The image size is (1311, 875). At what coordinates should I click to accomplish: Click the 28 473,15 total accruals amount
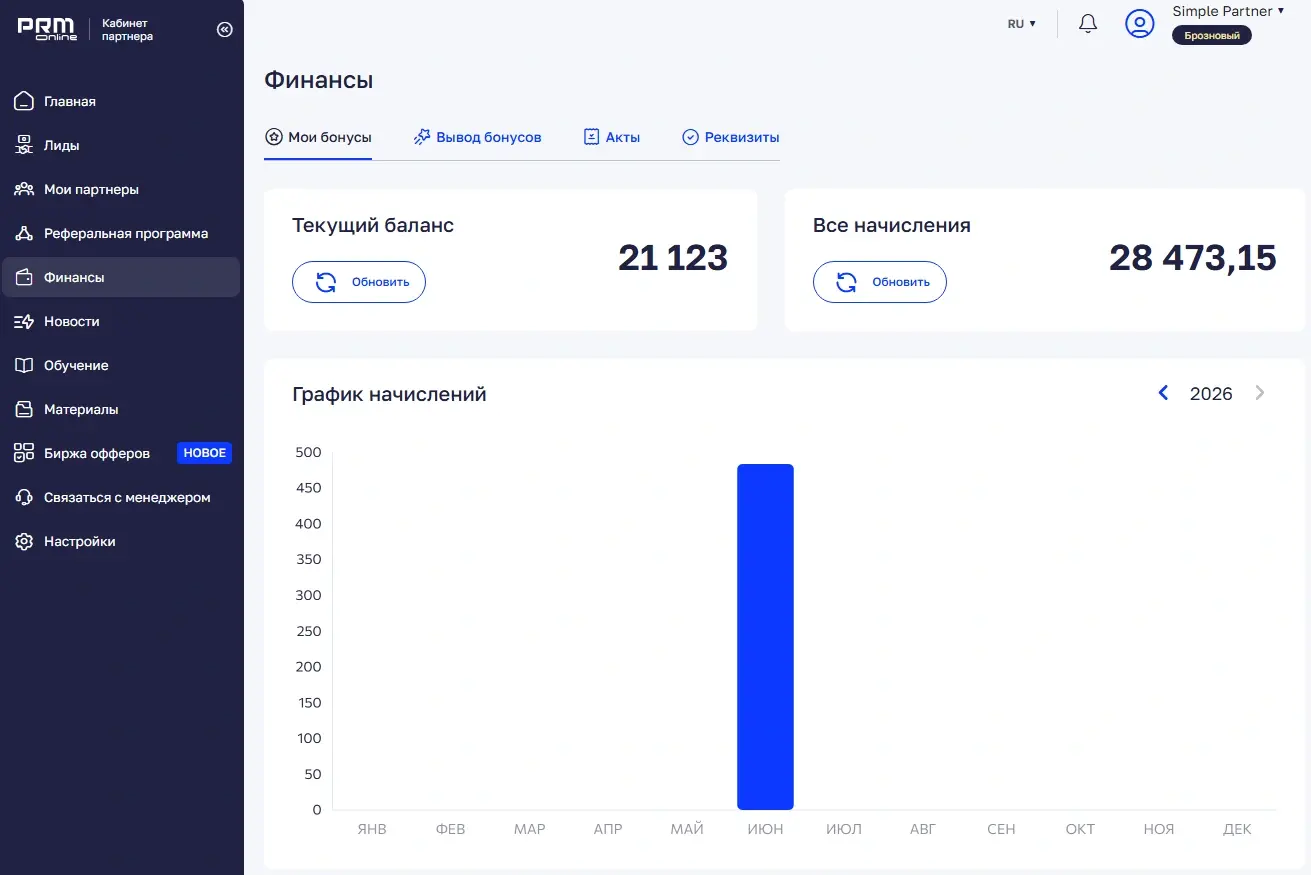[1193, 258]
